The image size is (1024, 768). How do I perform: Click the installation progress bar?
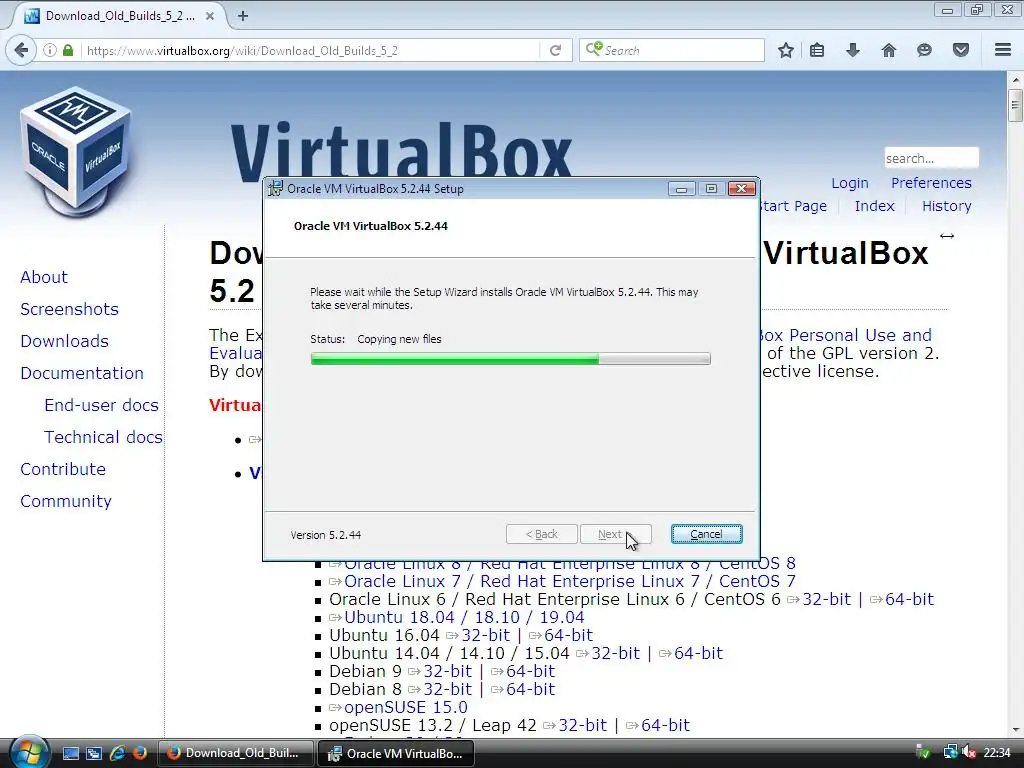point(511,359)
